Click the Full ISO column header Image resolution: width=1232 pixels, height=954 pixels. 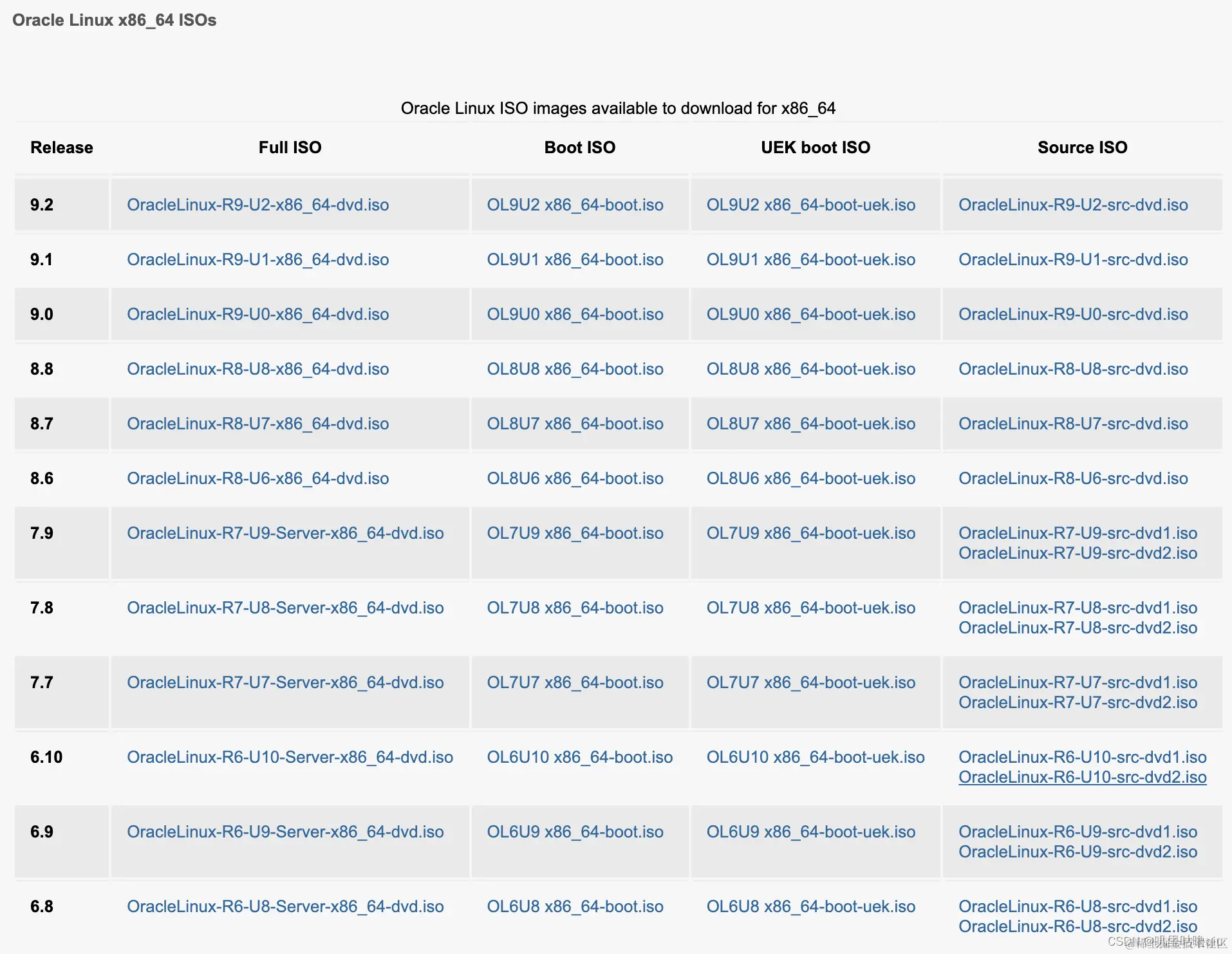click(x=290, y=147)
